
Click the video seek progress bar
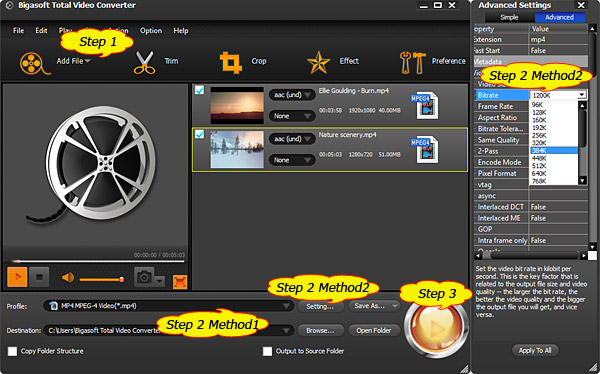pos(98,261)
